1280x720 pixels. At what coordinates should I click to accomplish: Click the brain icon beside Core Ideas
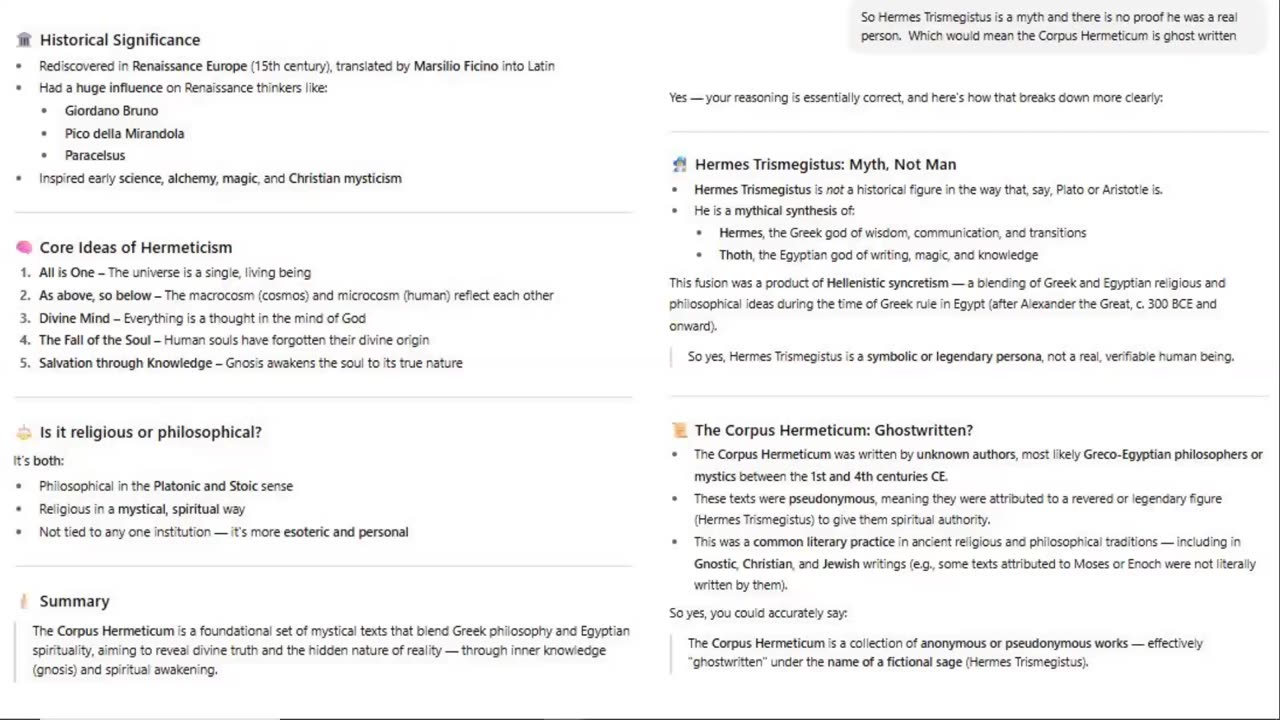pyautogui.click(x=24, y=247)
